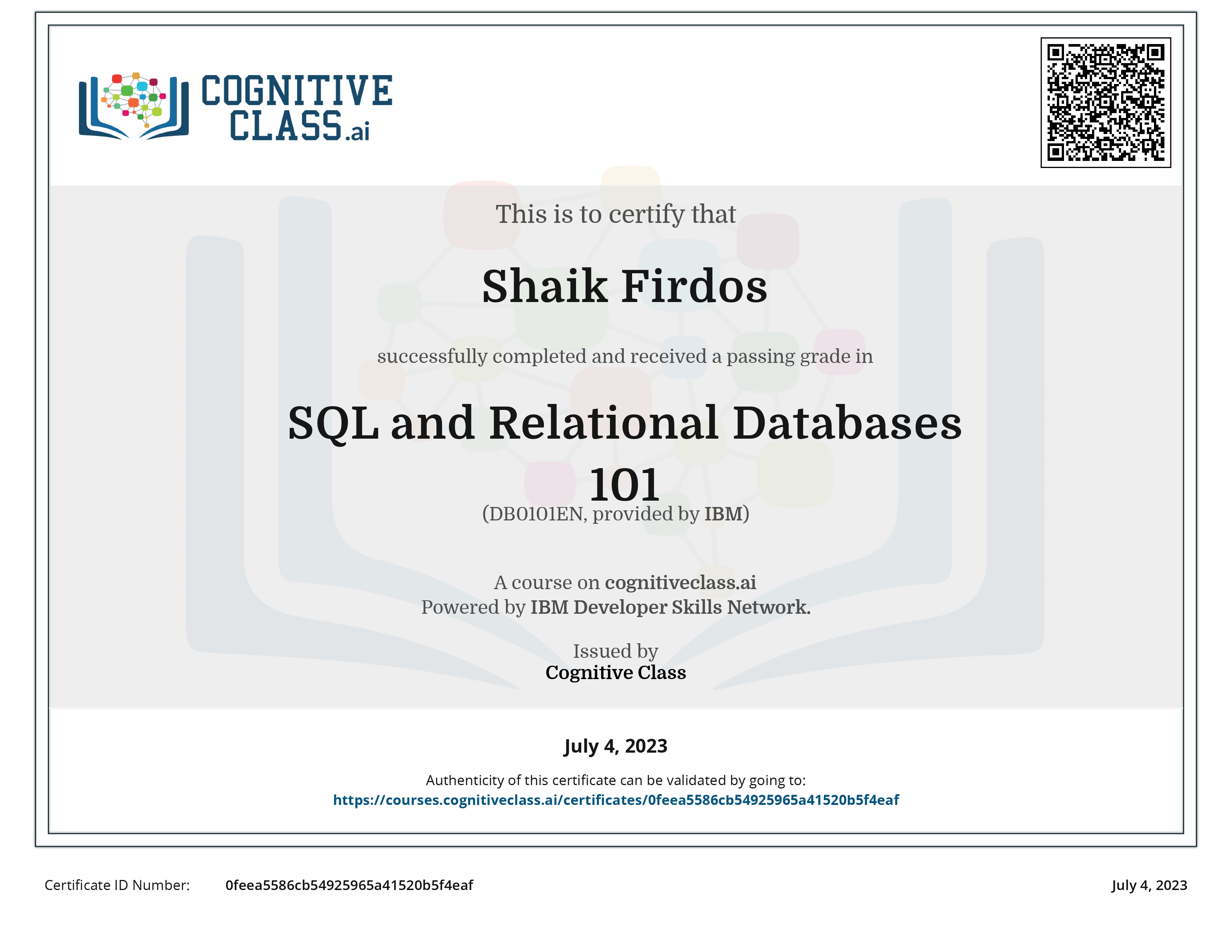Viewport: 1232px width, 952px height.
Task: Click the COGNITIVE CLASS.ai wordmark
Action: click(297, 107)
